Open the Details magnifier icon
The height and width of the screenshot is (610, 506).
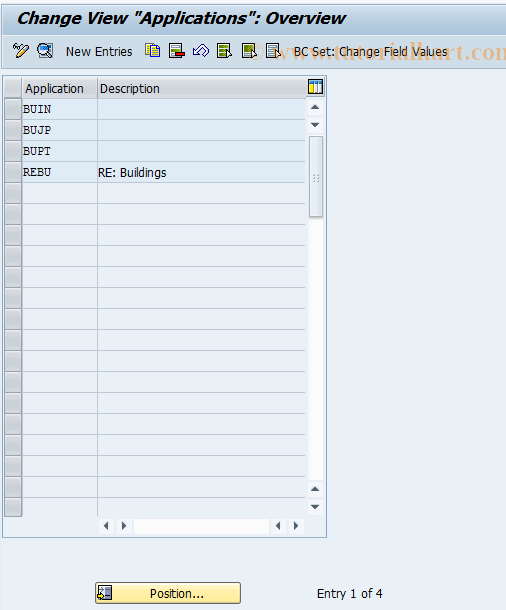pos(45,51)
